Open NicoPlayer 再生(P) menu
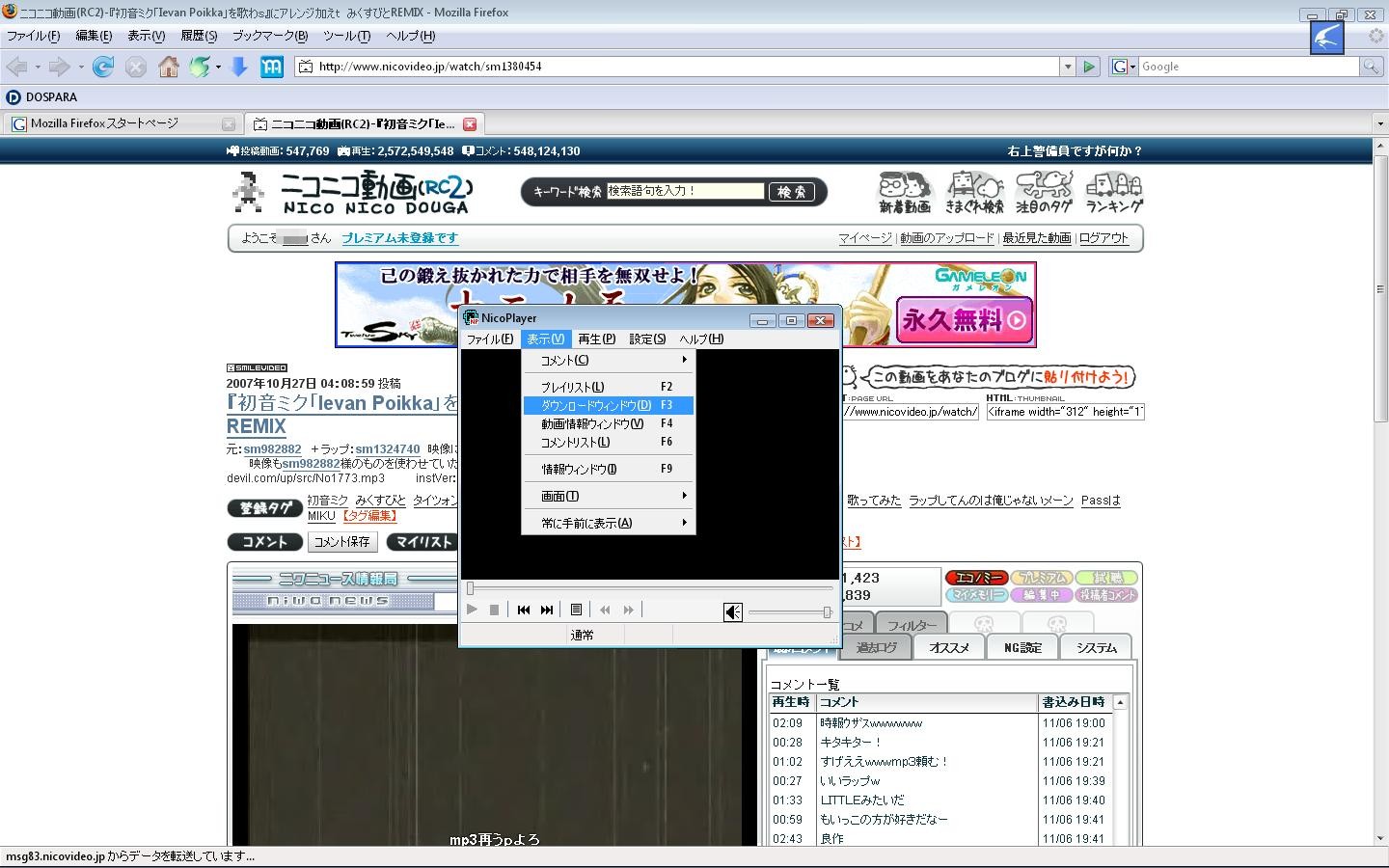This screenshot has height=868, width=1389. pyautogui.click(x=596, y=339)
